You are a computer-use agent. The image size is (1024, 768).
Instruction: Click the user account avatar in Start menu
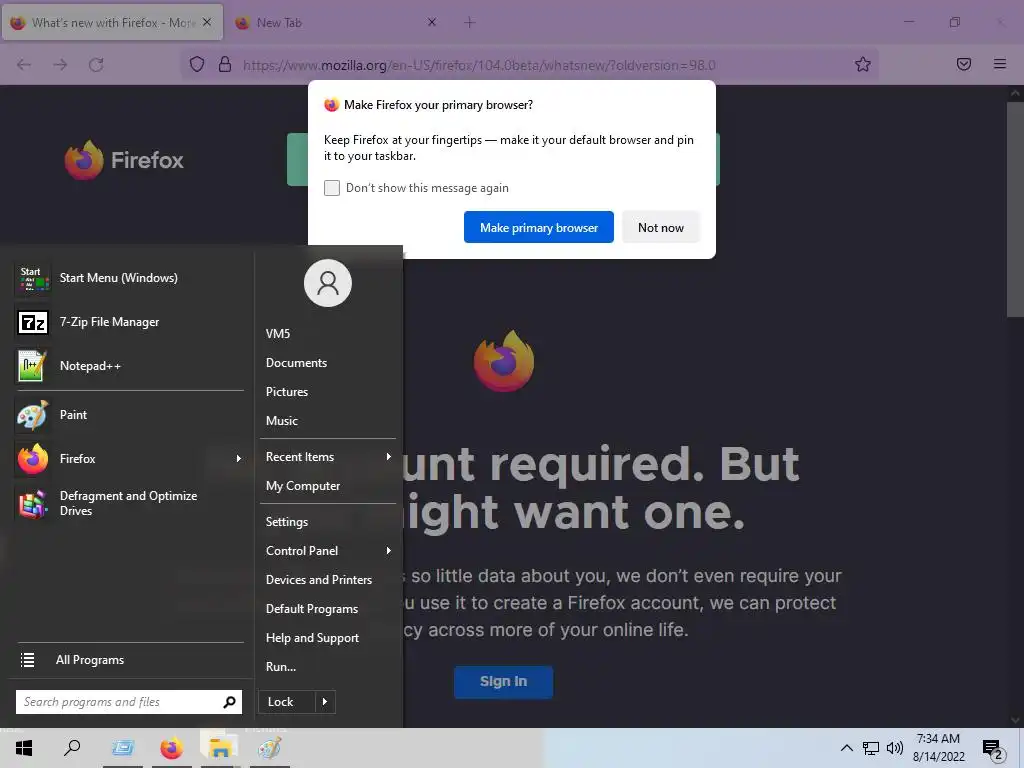[x=328, y=283]
